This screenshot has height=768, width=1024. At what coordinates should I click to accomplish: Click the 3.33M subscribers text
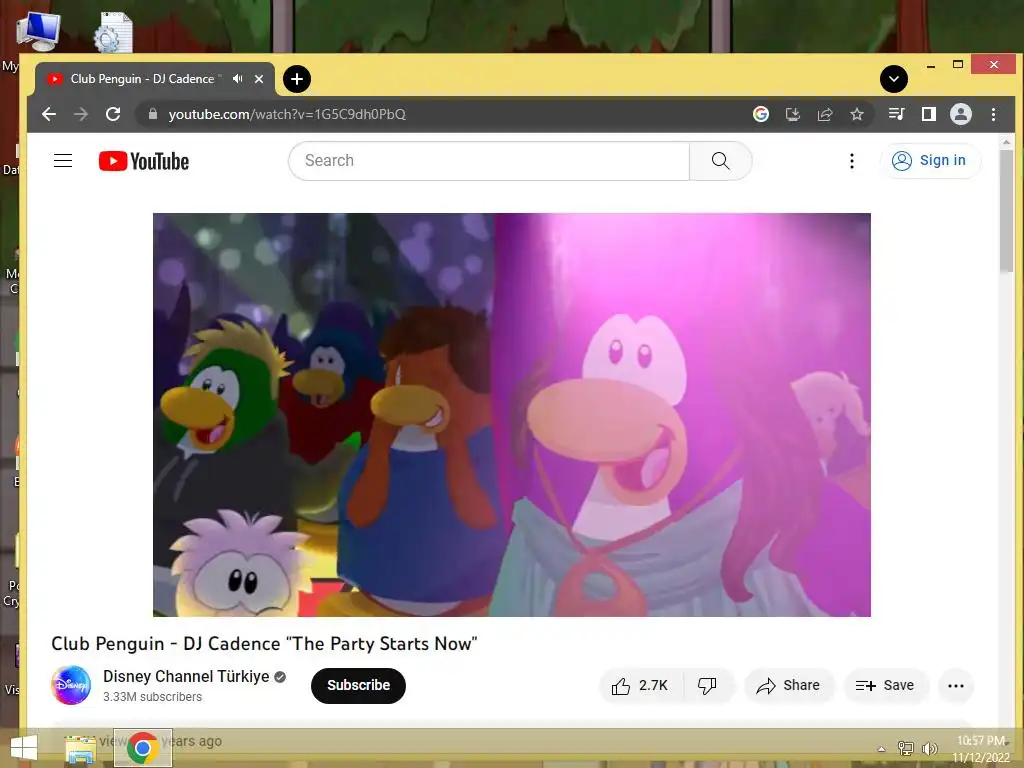153,697
